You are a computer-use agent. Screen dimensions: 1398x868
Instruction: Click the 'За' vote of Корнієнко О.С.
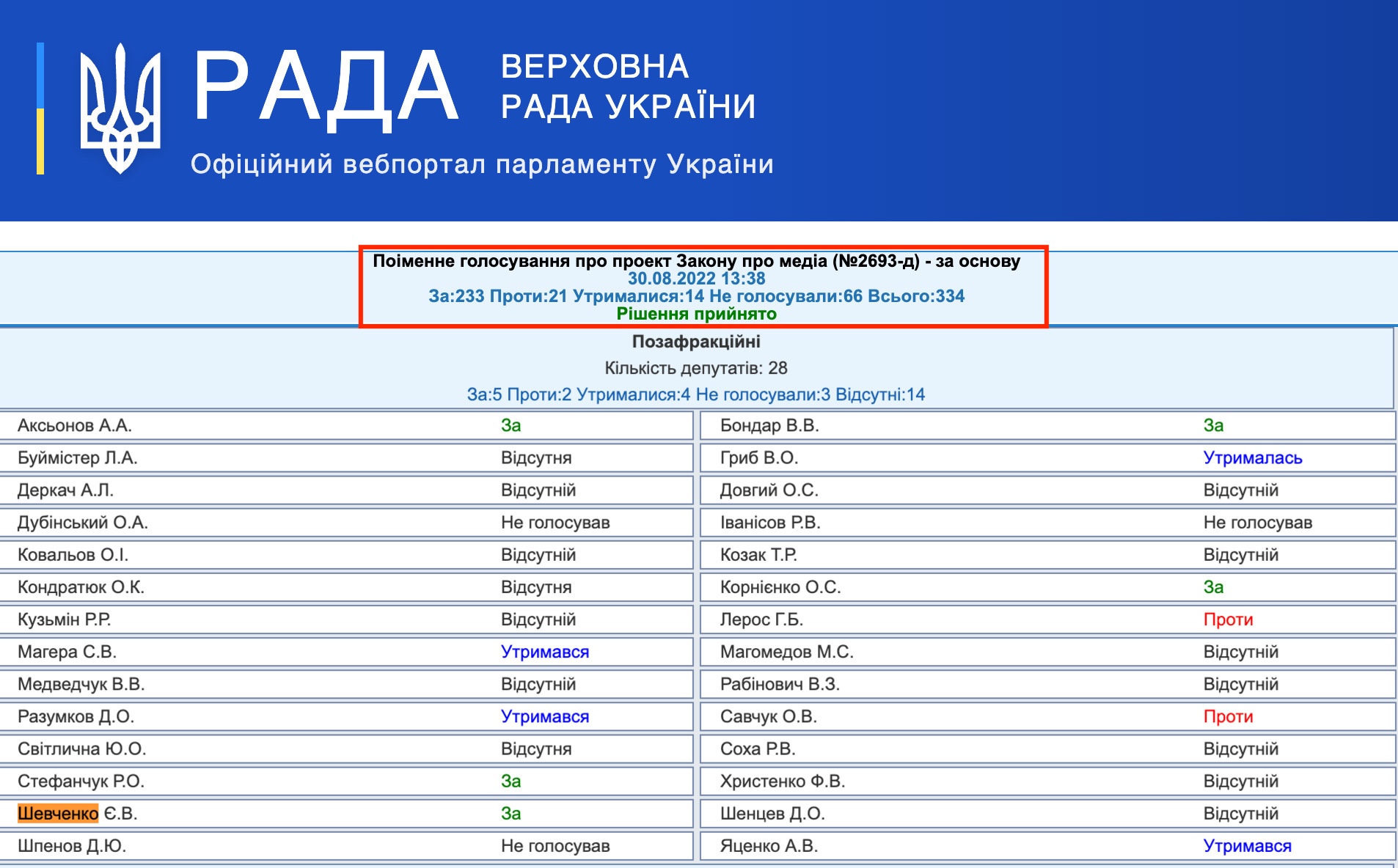(1214, 586)
